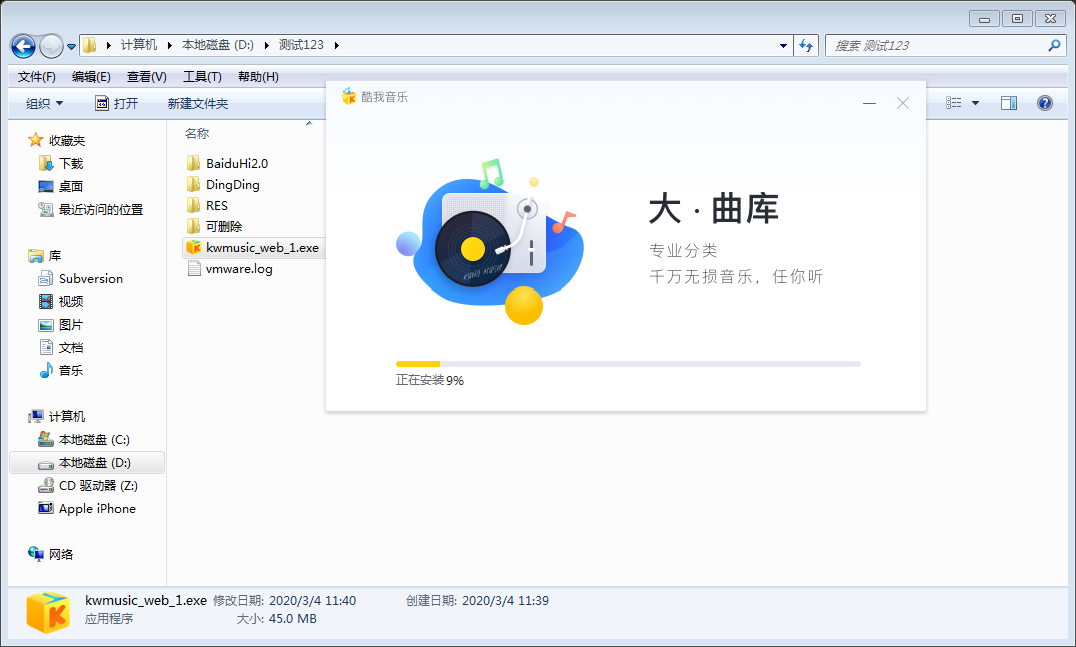Viewport: 1076px width, 647px height.
Task: Click the help question mark icon
Action: pos(1045,102)
